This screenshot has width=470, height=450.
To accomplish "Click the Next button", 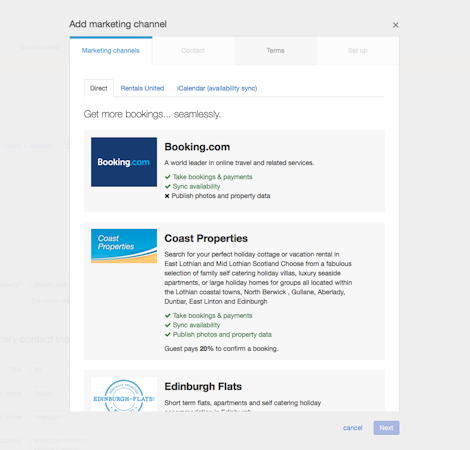I will 386,428.
